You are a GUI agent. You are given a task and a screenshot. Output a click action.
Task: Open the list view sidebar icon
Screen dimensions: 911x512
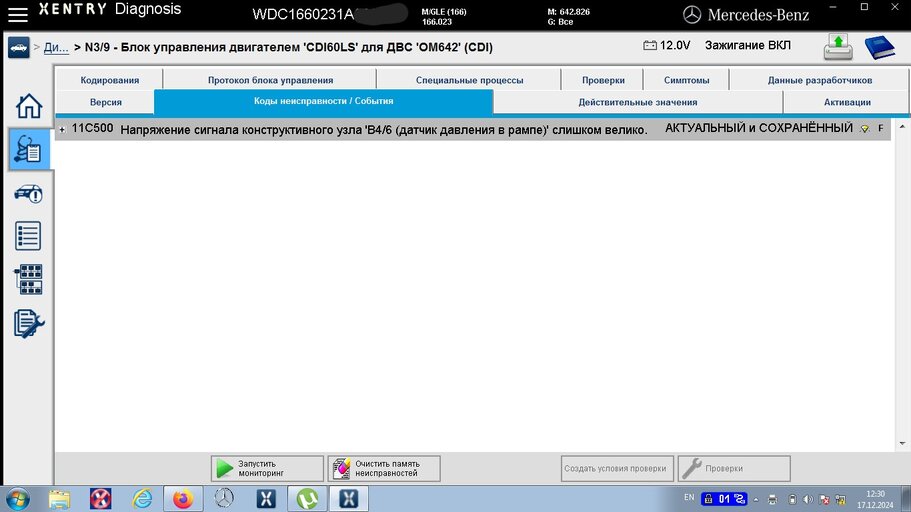pyautogui.click(x=28, y=236)
